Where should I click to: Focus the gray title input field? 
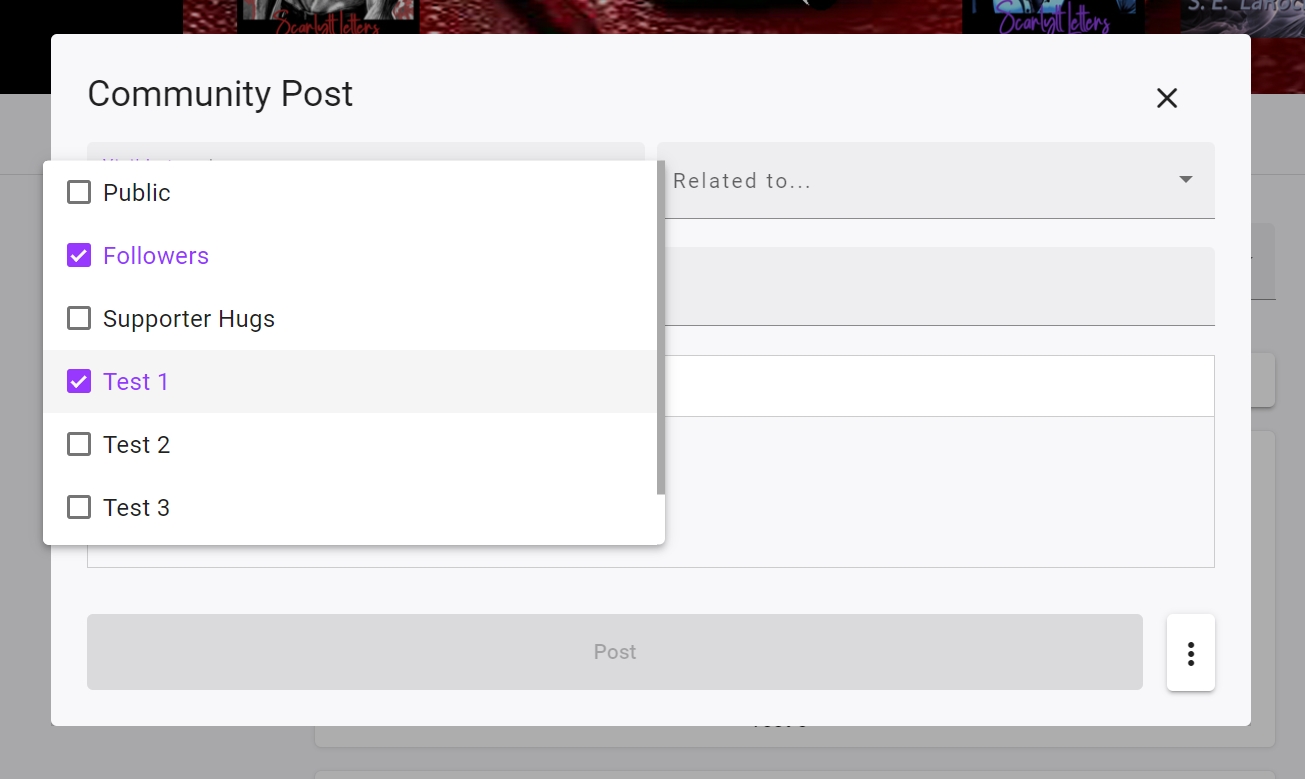[x=940, y=286]
